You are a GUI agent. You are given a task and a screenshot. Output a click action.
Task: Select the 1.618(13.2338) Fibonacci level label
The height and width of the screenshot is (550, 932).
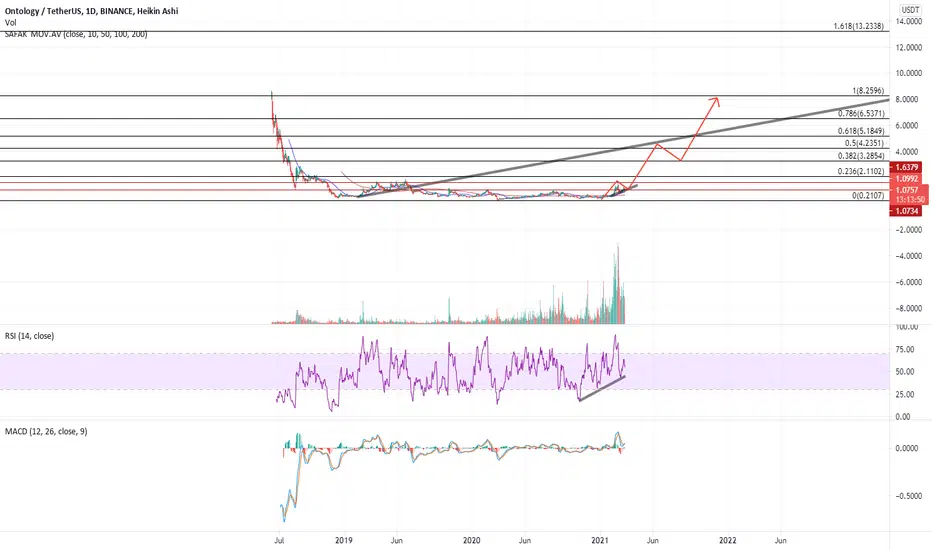tap(858, 26)
